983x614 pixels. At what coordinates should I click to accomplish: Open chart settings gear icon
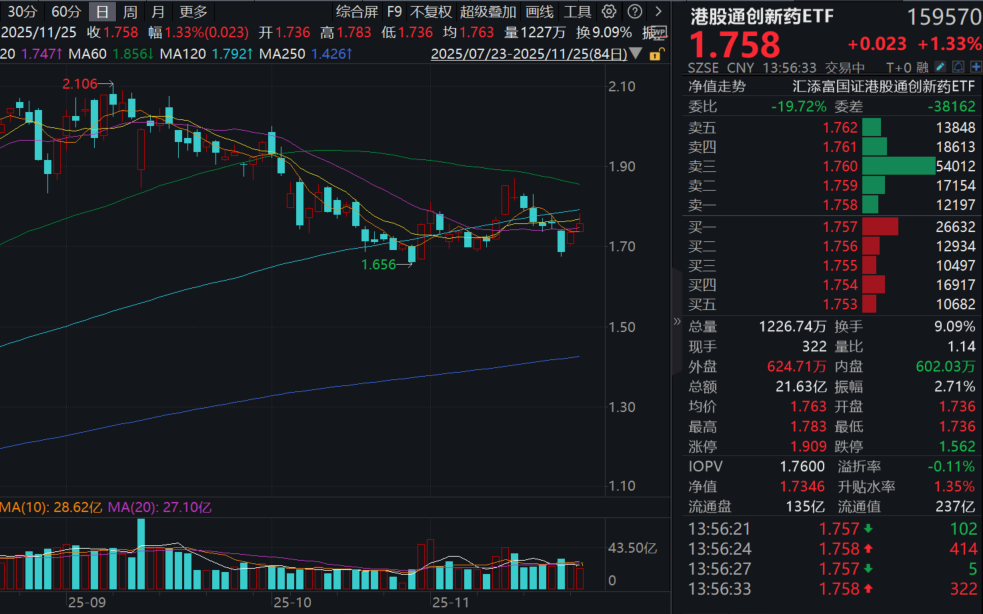[x=609, y=12]
